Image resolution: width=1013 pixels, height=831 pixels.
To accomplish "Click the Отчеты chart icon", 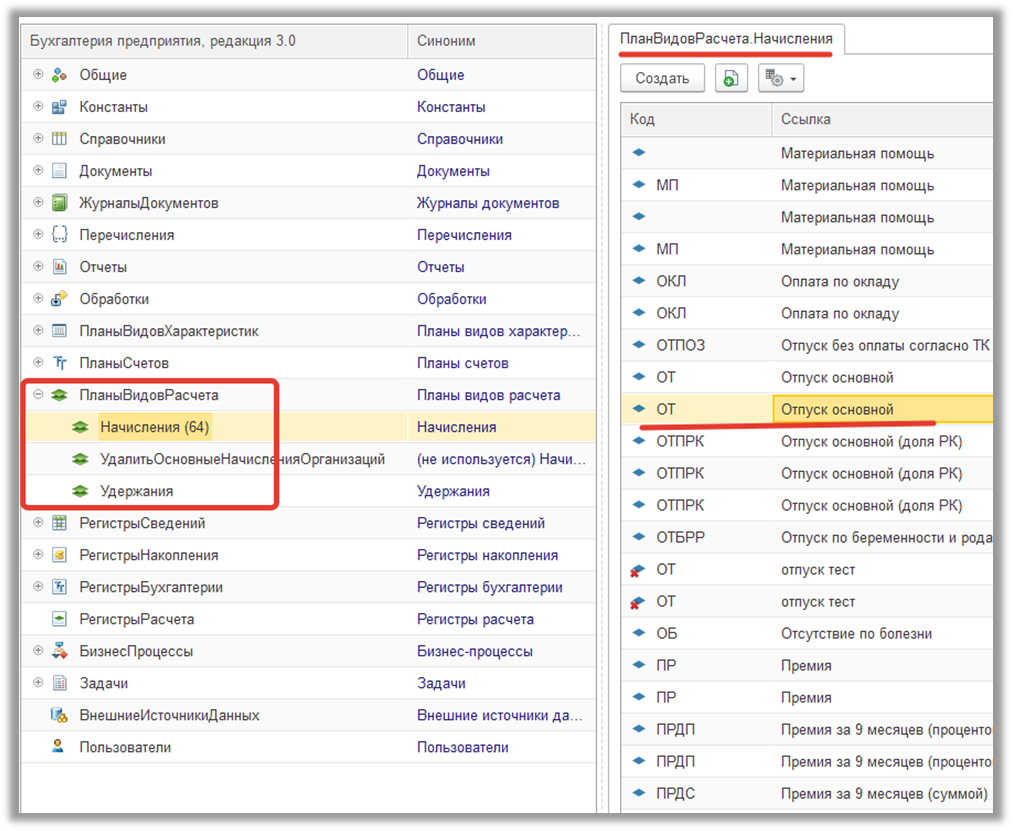I will coord(59,267).
